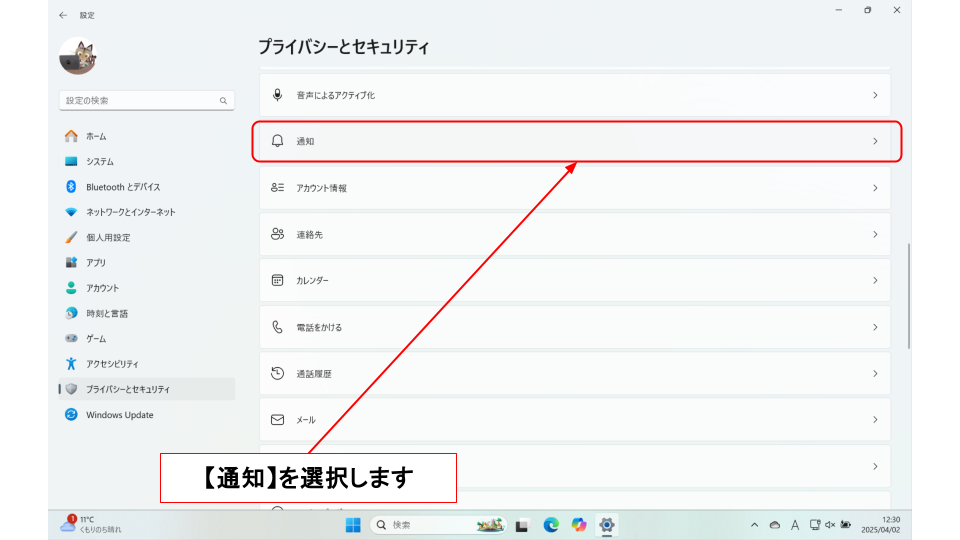This screenshot has height=540, width=960.
Task: Expand the カレンダー row chevron
Action: (x=875, y=281)
